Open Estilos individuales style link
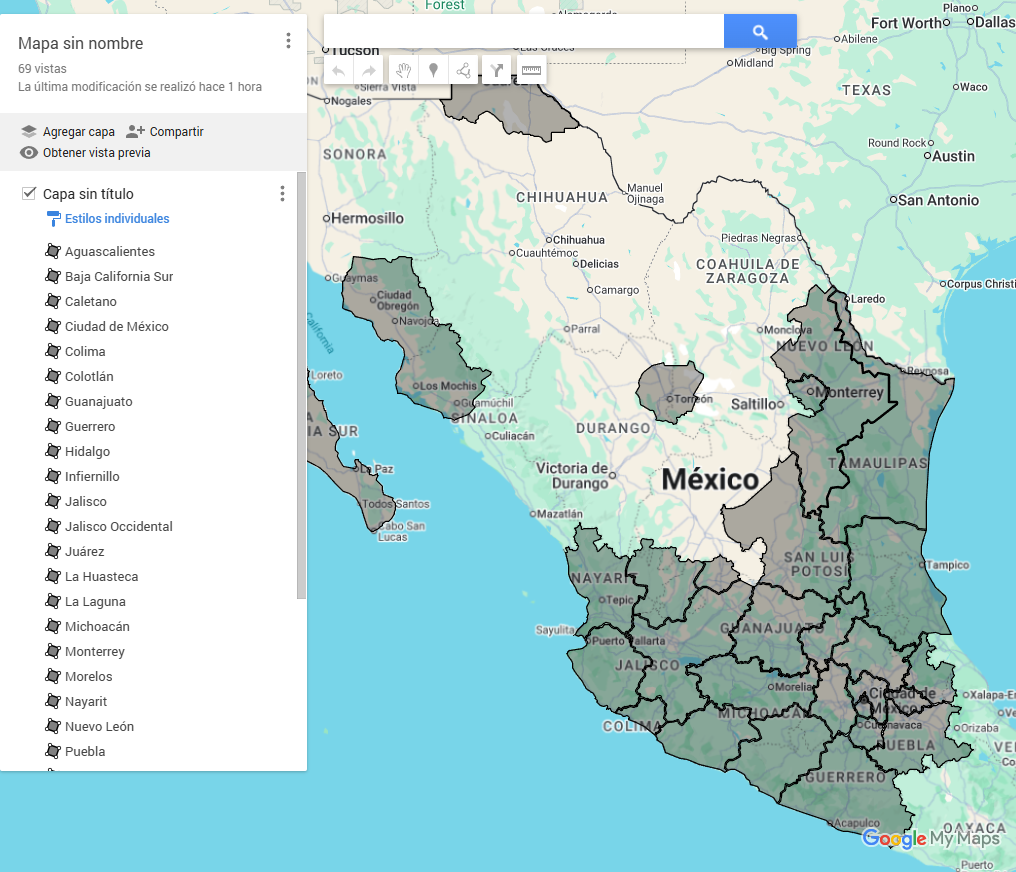This screenshot has height=872, width=1016. [x=117, y=218]
